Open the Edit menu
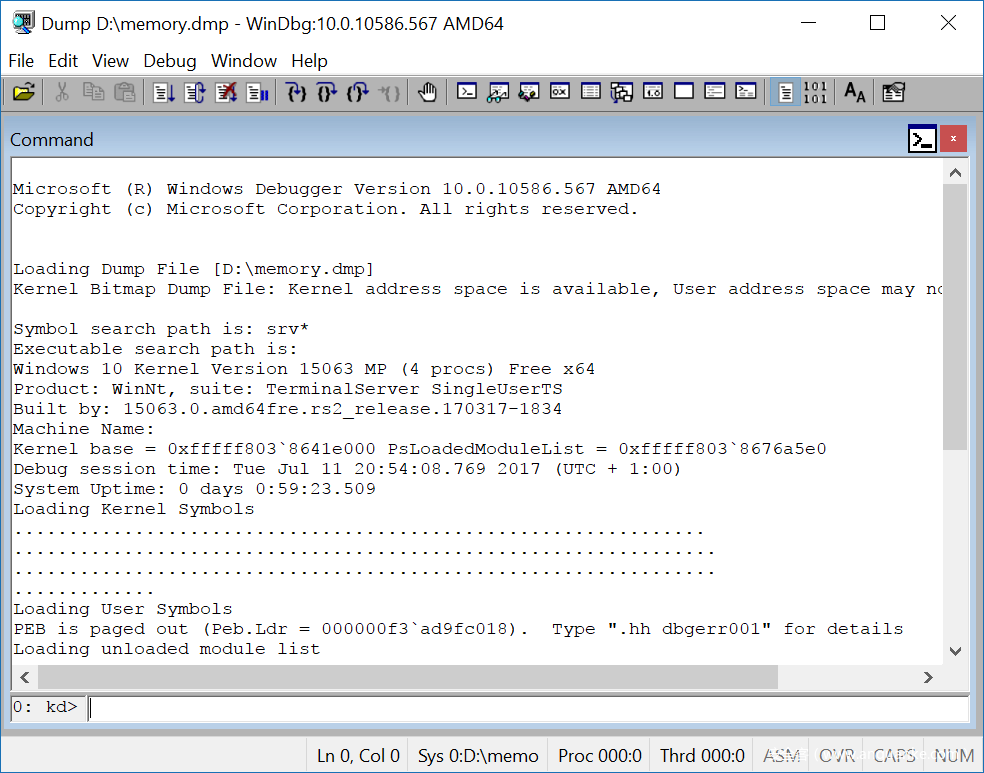The height and width of the screenshot is (773, 984). click(63, 61)
